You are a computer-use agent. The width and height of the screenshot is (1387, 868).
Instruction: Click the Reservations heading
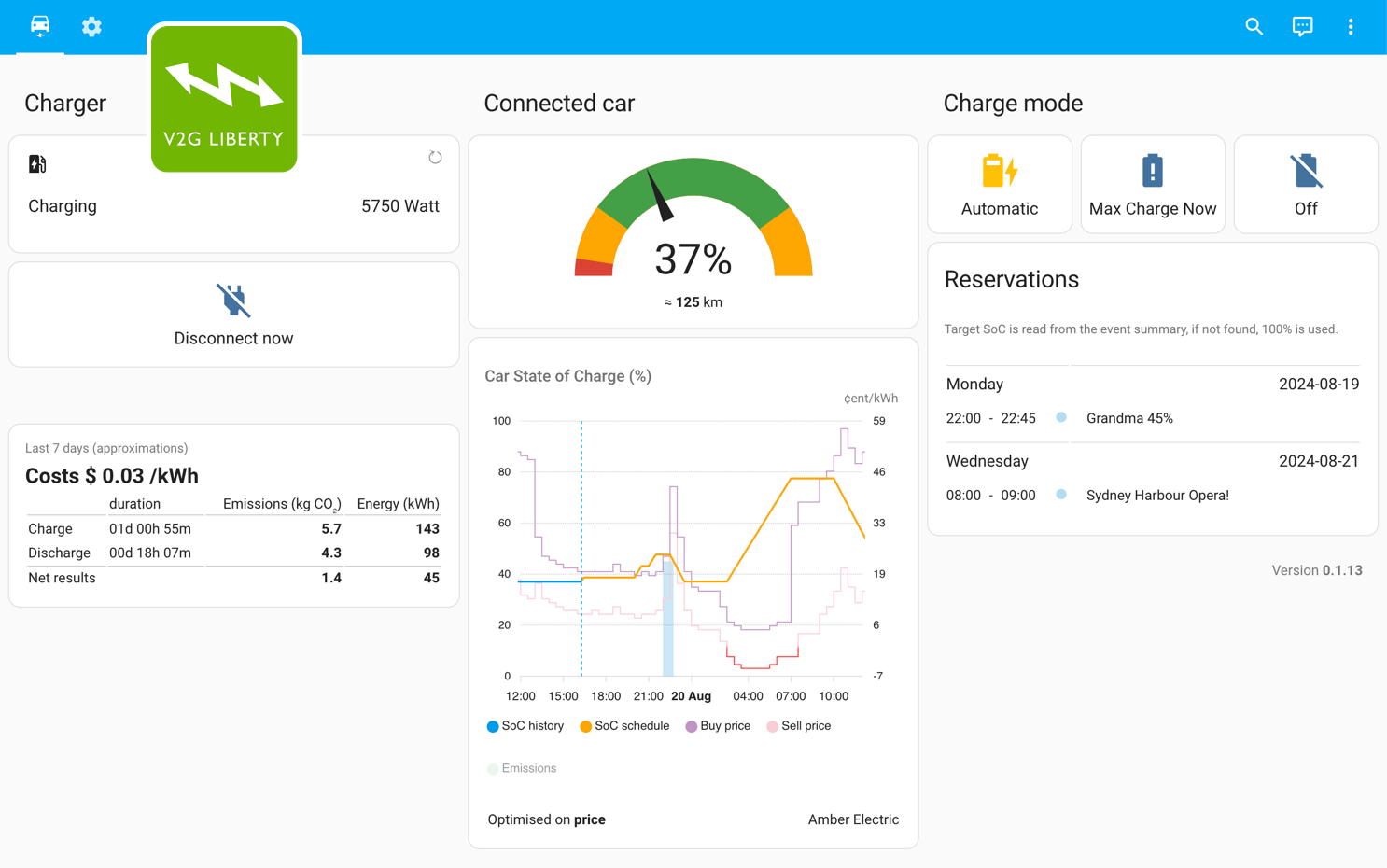tap(1012, 279)
